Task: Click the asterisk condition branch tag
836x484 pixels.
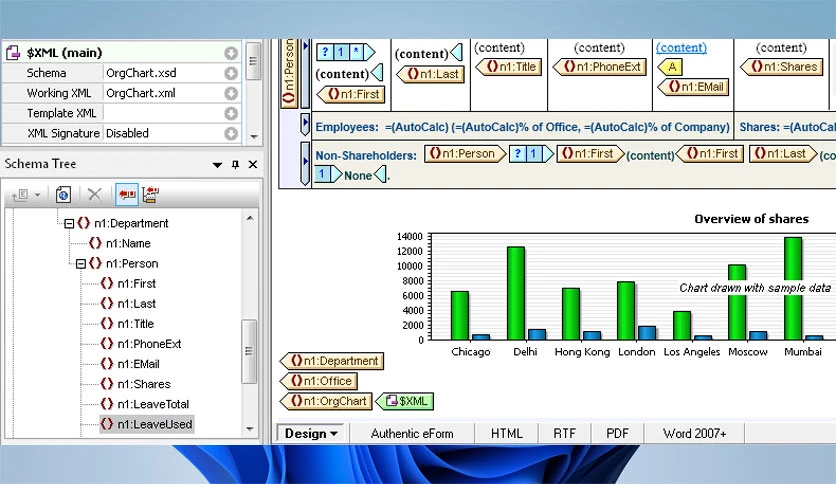Action: (x=357, y=52)
